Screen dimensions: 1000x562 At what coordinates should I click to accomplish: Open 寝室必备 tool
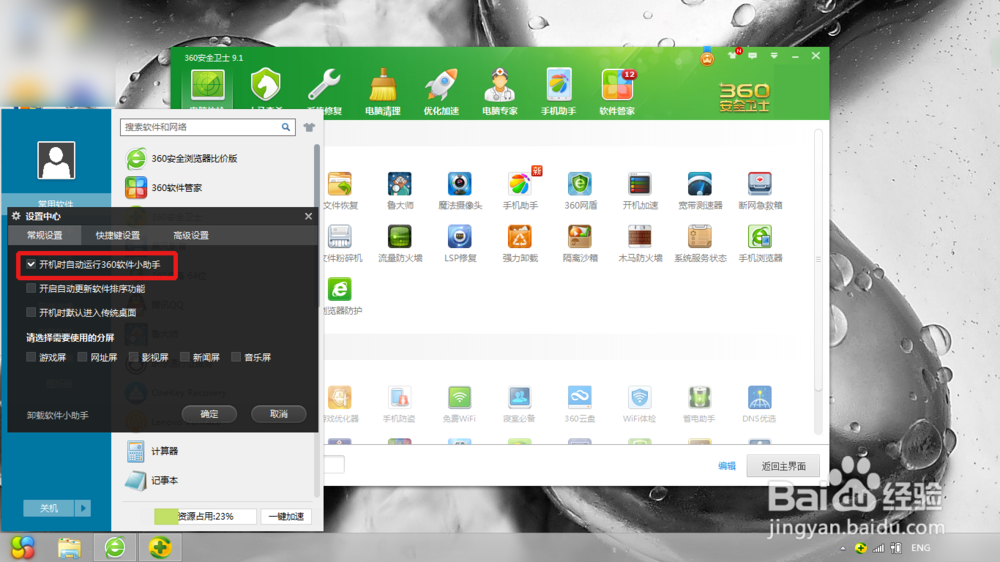520,404
